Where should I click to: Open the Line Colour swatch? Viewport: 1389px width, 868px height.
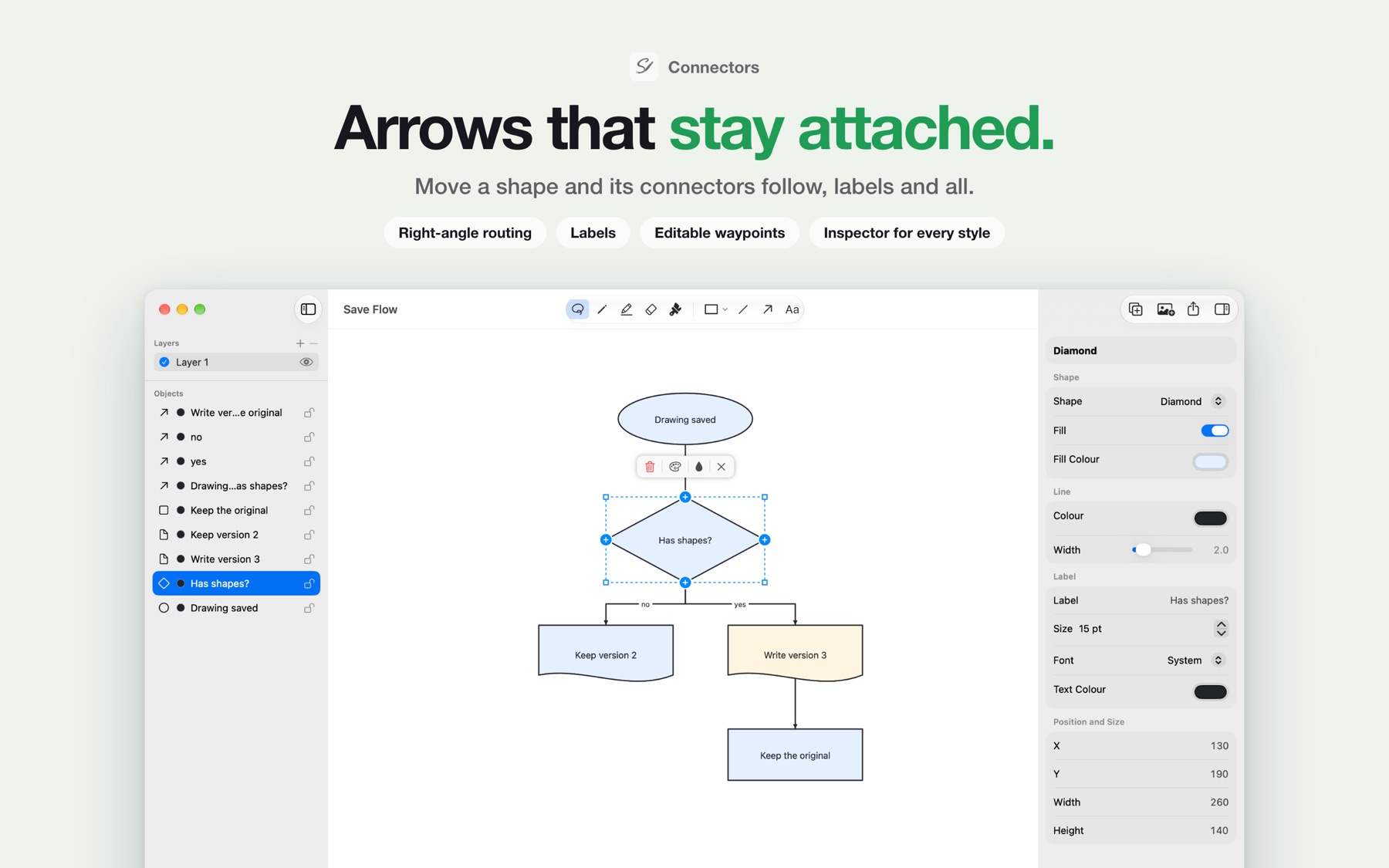(1210, 518)
